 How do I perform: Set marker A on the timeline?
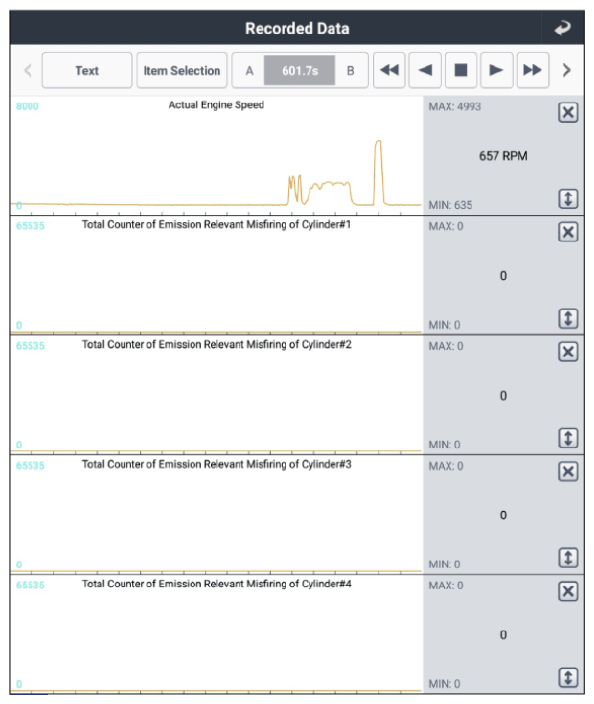(249, 70)
